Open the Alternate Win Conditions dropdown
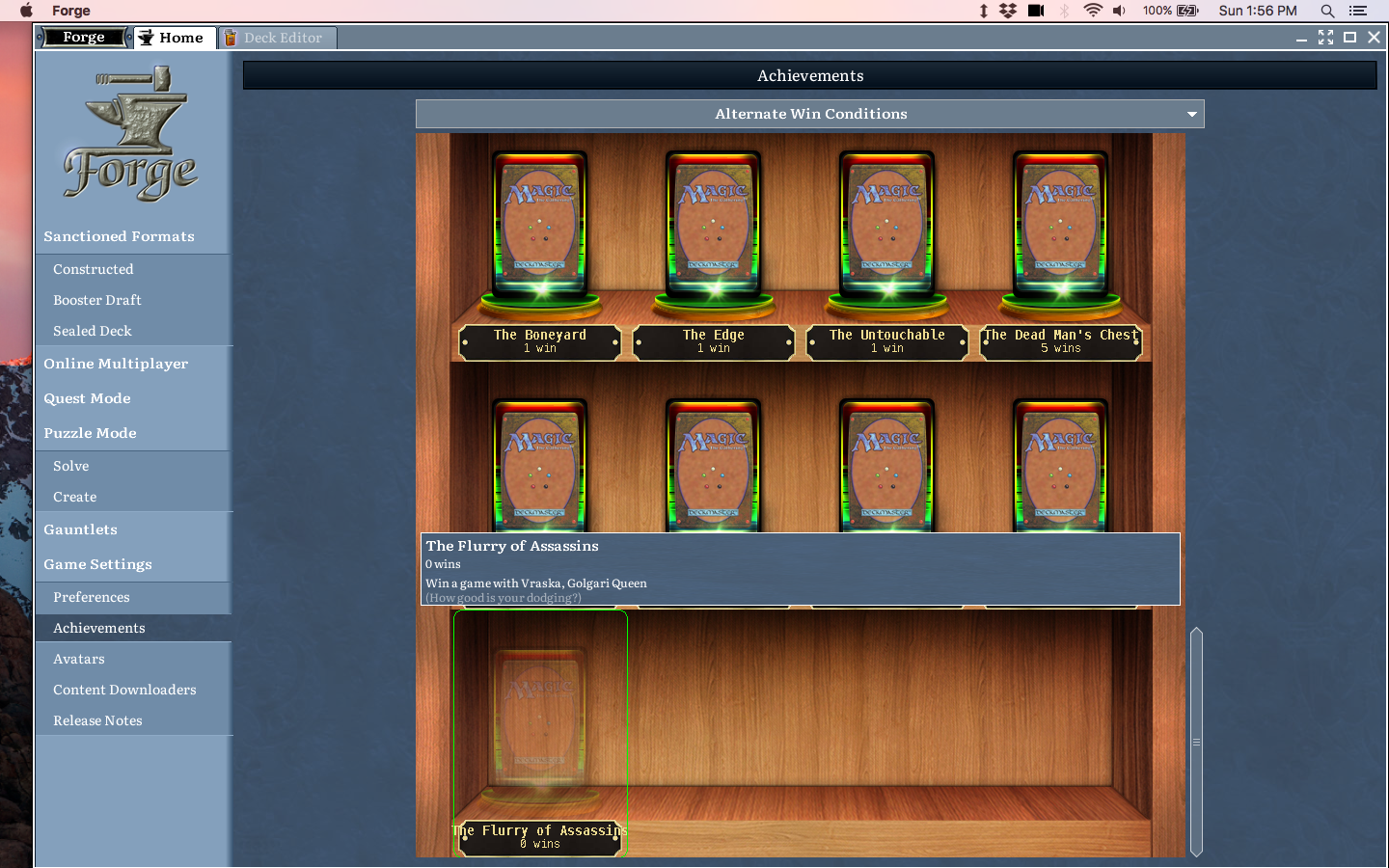 tap(810, 114)
